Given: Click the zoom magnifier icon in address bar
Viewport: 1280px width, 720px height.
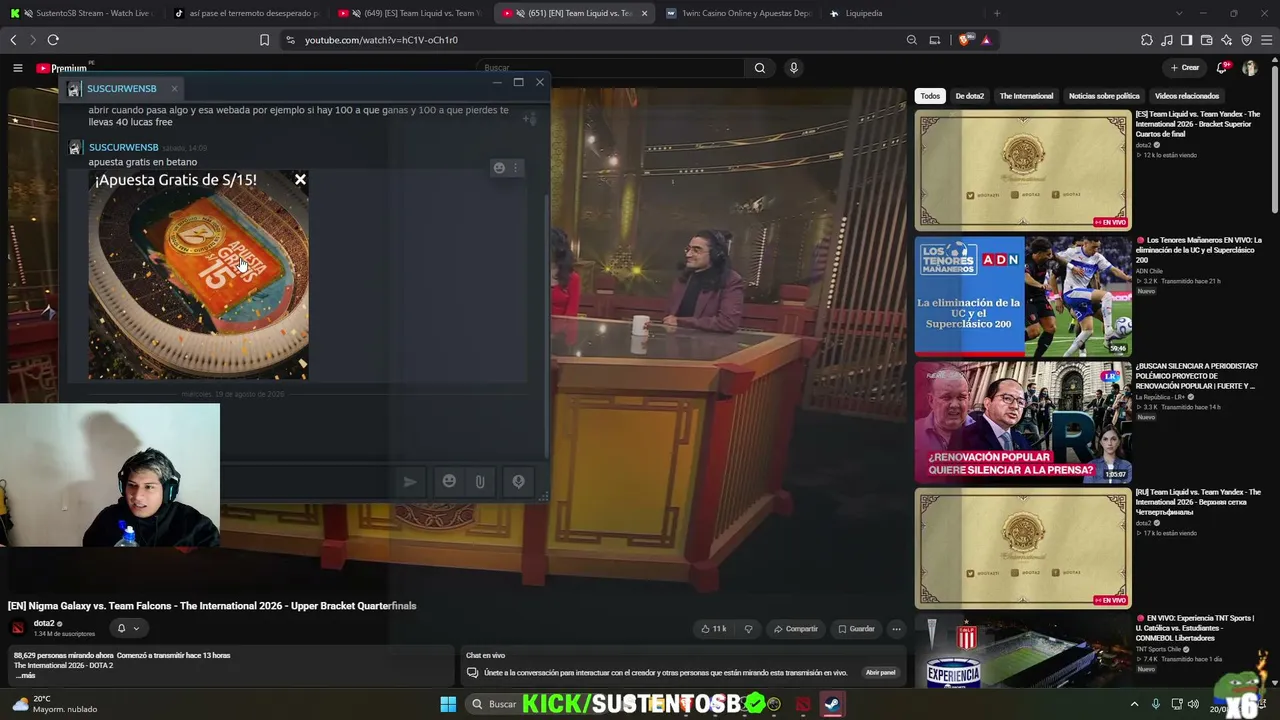Looking at the screenshot, I should (x=912, y=40).
